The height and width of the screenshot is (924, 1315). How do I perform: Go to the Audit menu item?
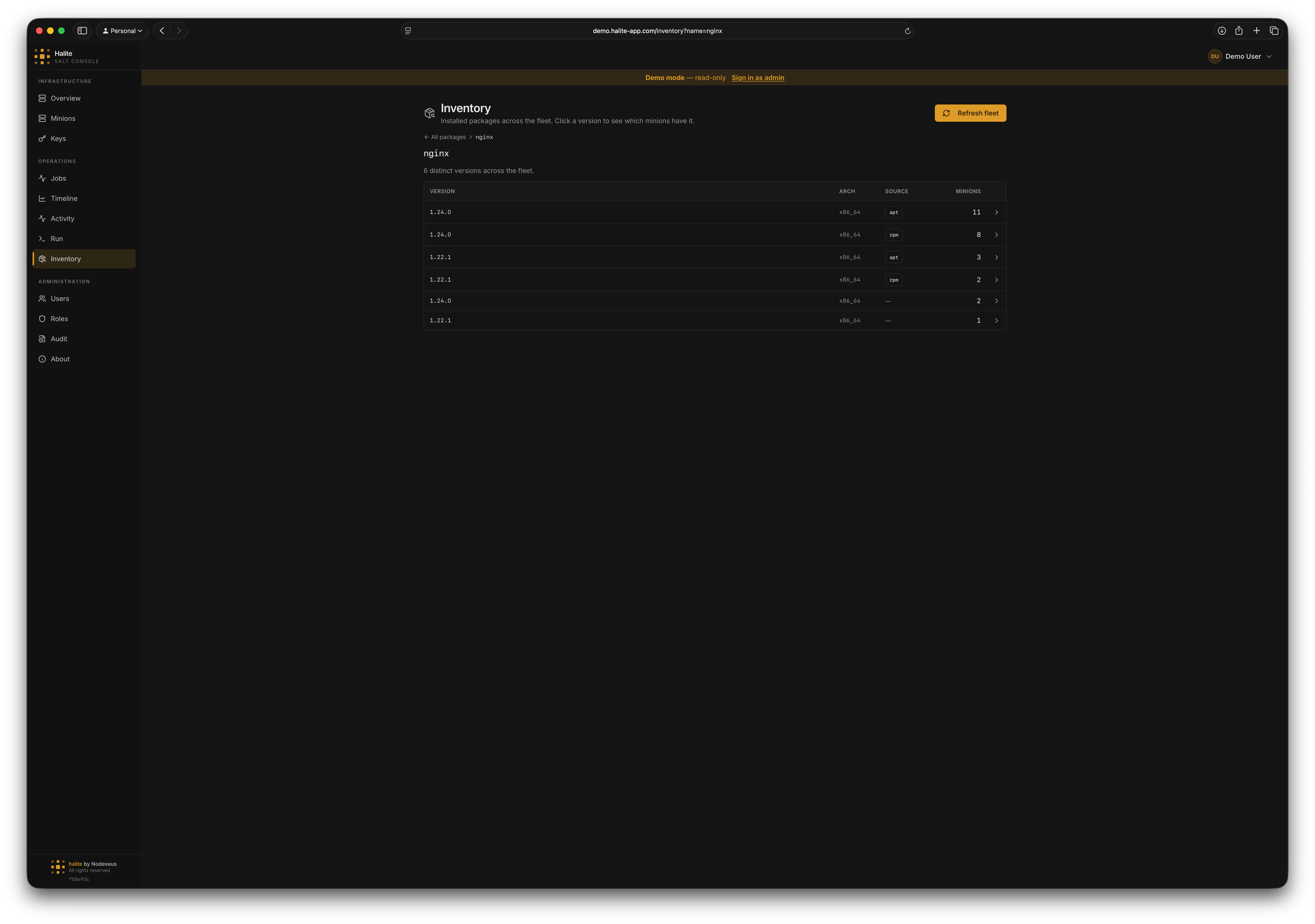84,339
